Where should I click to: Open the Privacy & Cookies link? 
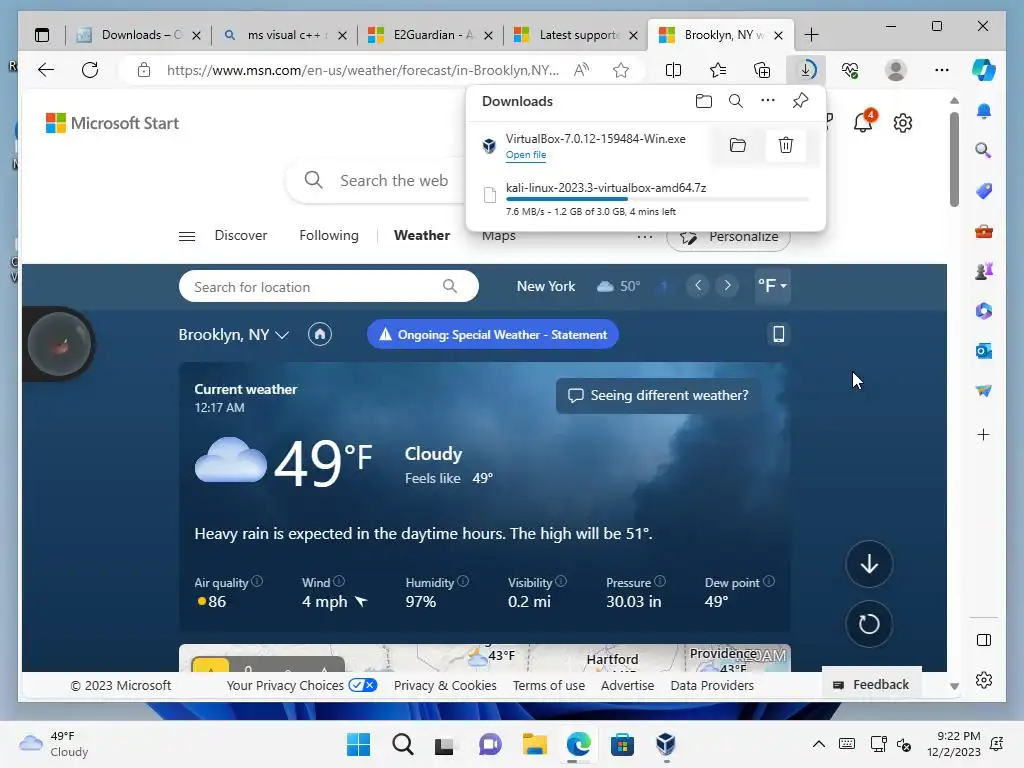click(445, 685)
